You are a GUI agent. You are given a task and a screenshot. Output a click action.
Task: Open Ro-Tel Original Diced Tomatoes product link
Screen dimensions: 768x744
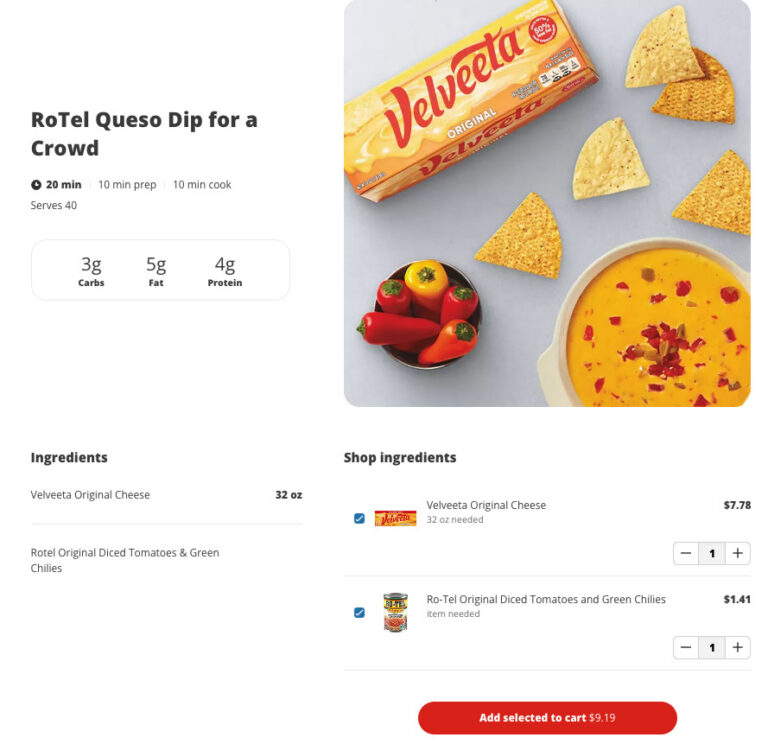(x=546, y=599)
